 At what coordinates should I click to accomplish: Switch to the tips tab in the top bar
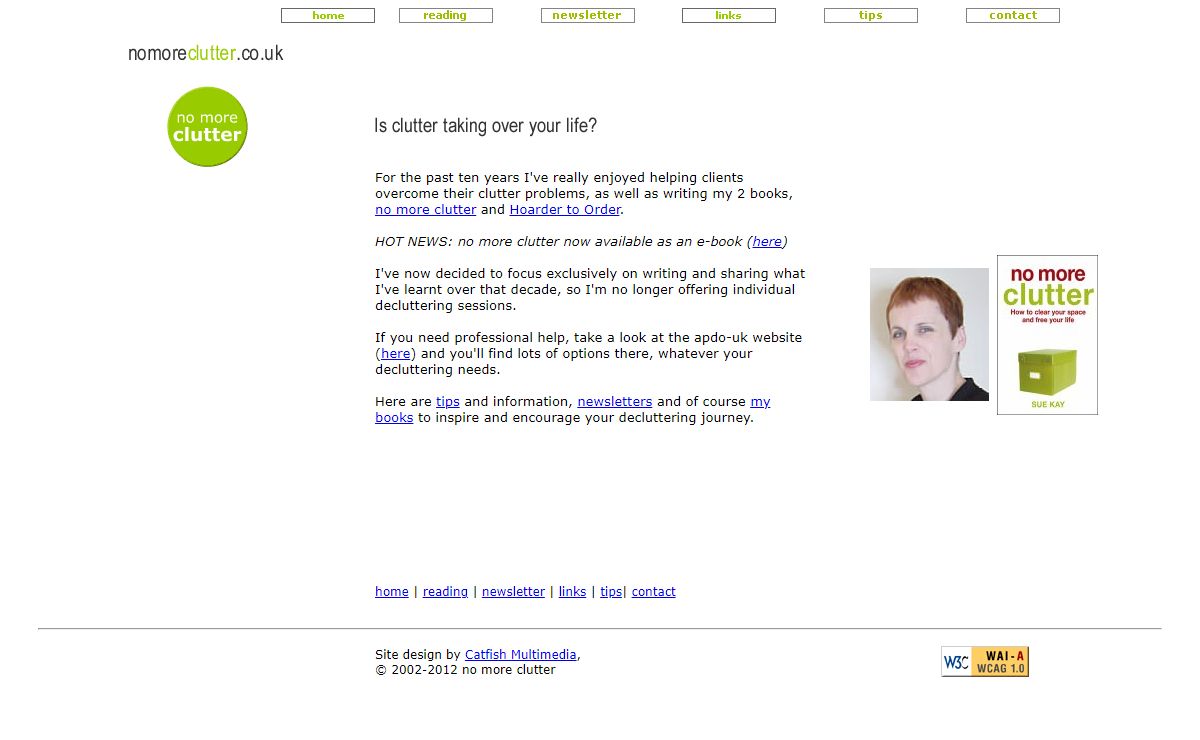[x=870, y=15]
